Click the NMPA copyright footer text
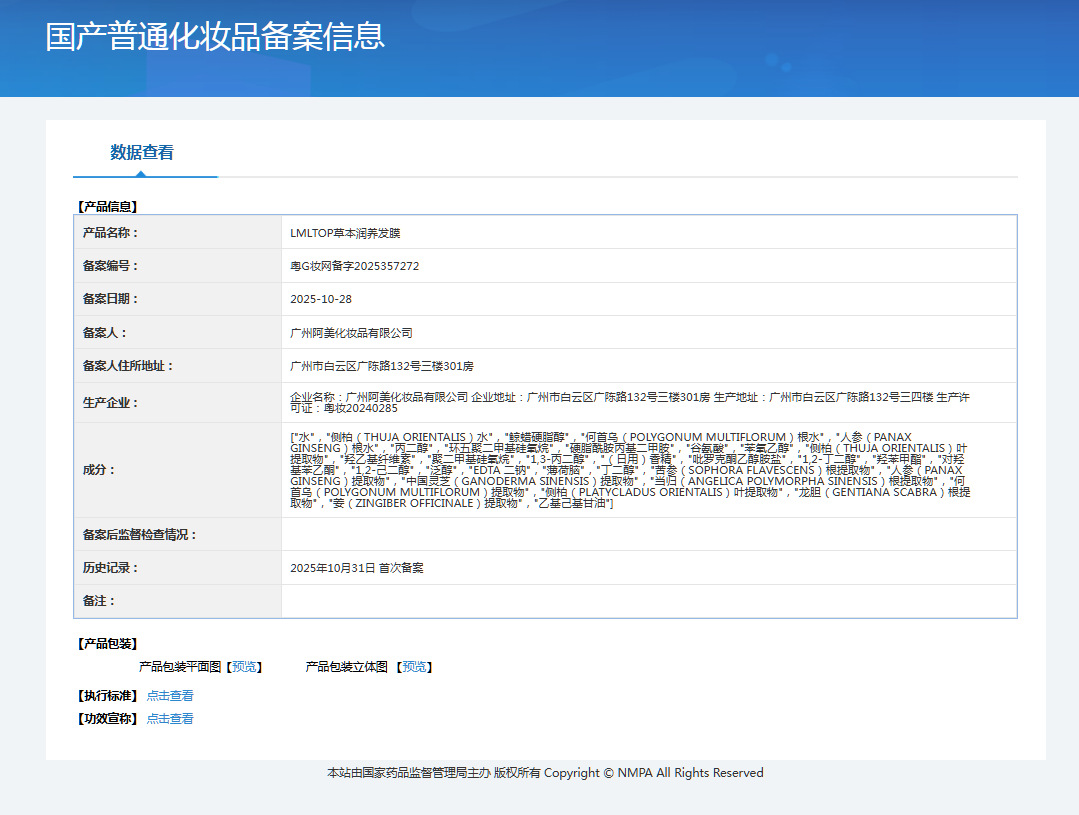This screenshot has height=815, width=1079. pos(545,773)
